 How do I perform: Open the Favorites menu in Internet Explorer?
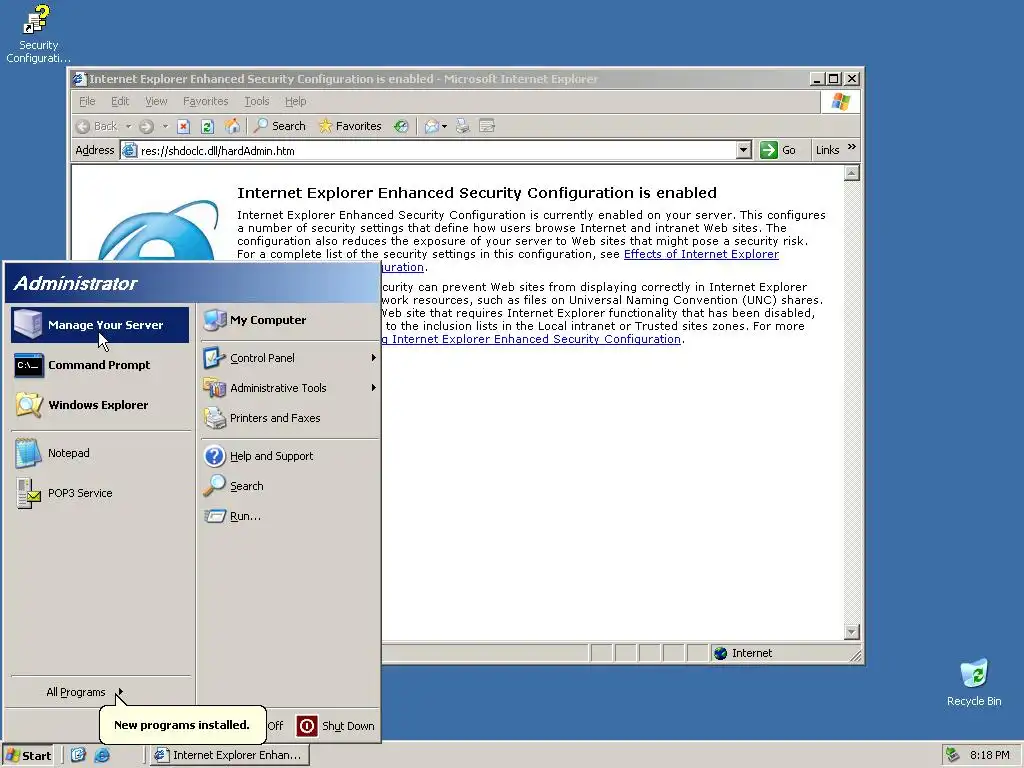206,101
